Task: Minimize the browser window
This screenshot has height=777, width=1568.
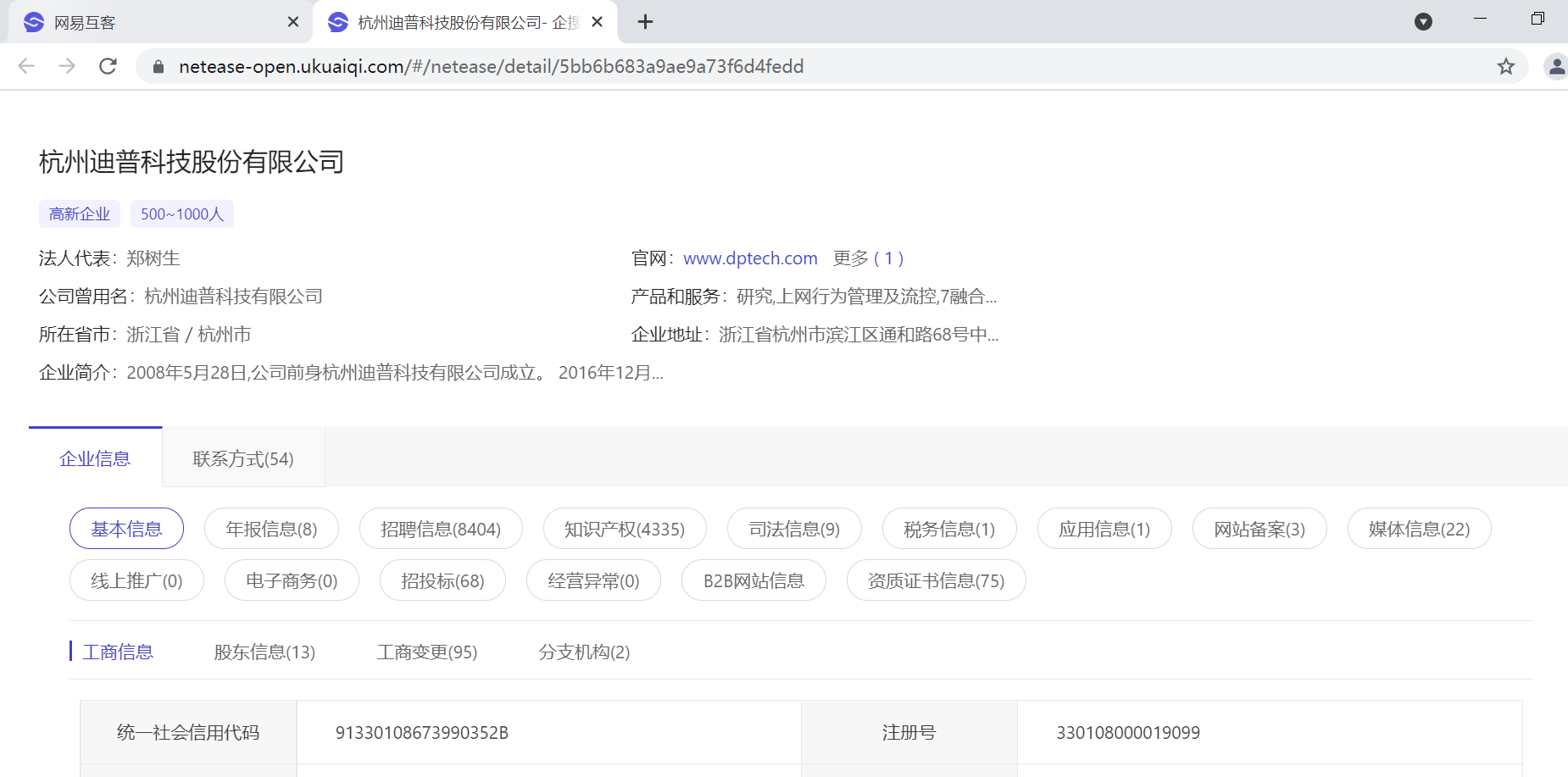Action: [1481, 19]
